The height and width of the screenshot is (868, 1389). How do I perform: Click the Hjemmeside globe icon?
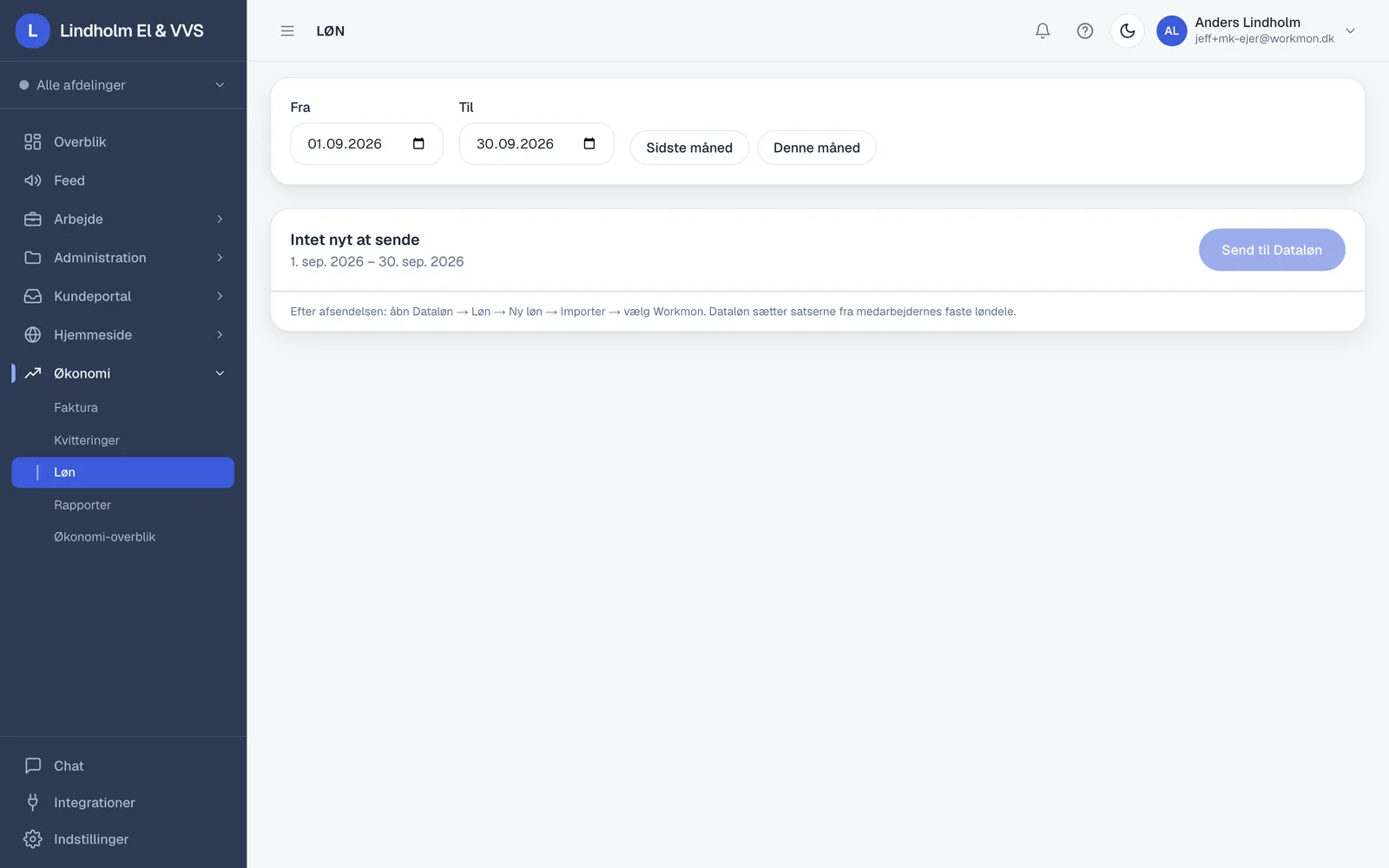[33, 335]
